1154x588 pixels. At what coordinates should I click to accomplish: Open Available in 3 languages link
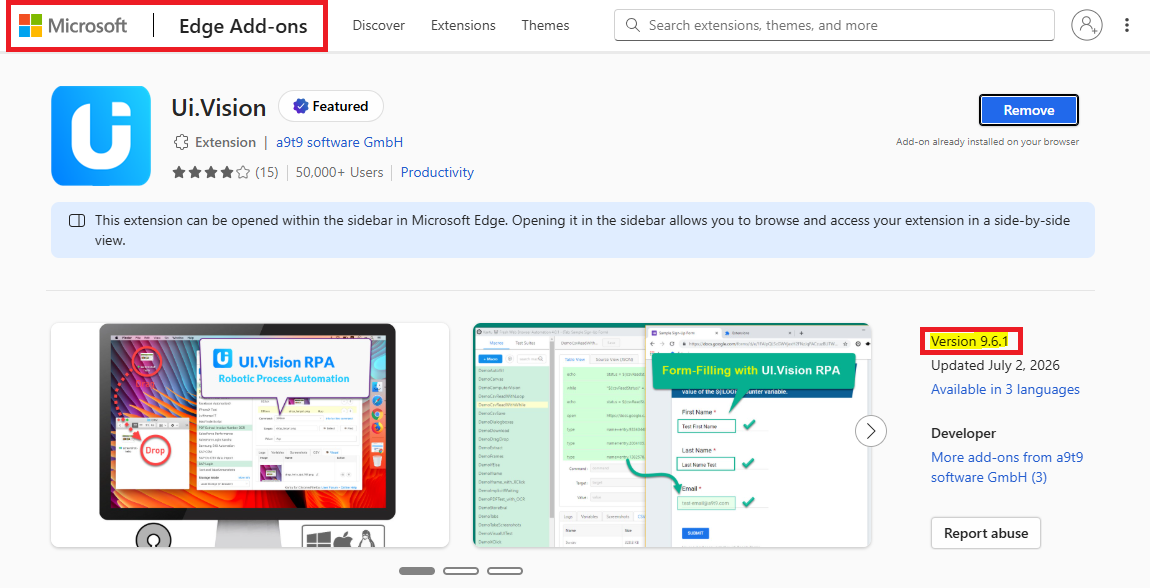pos(1005,389)
